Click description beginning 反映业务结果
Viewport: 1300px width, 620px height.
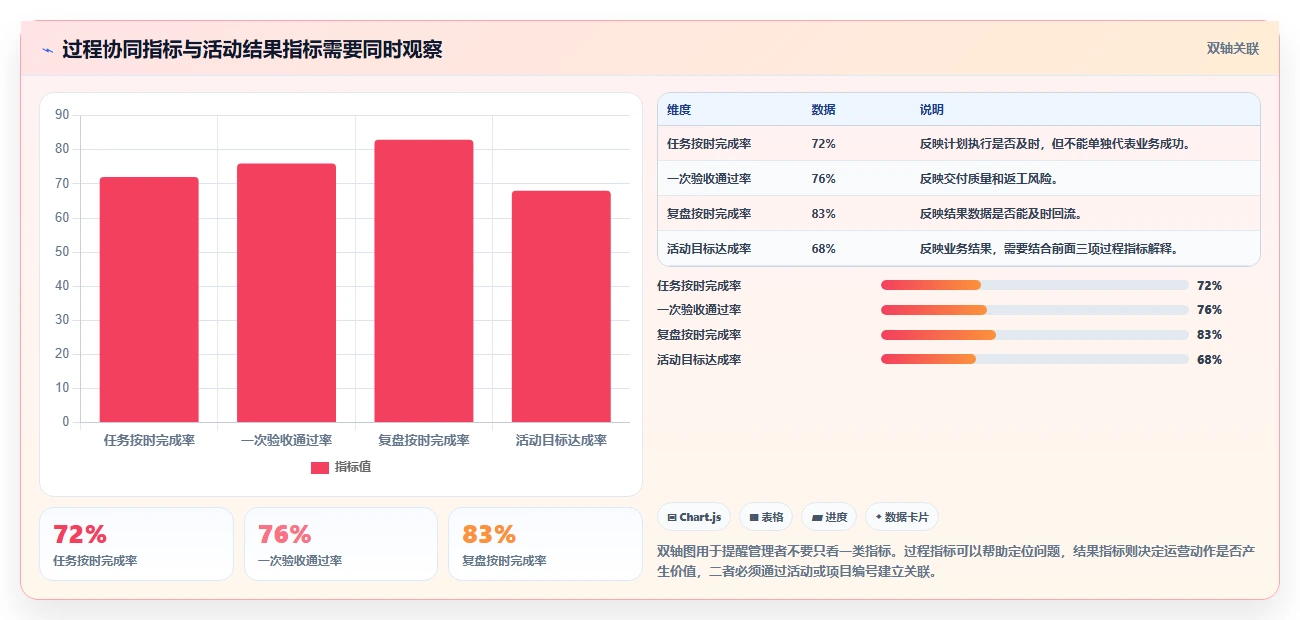pos(1050,249)
